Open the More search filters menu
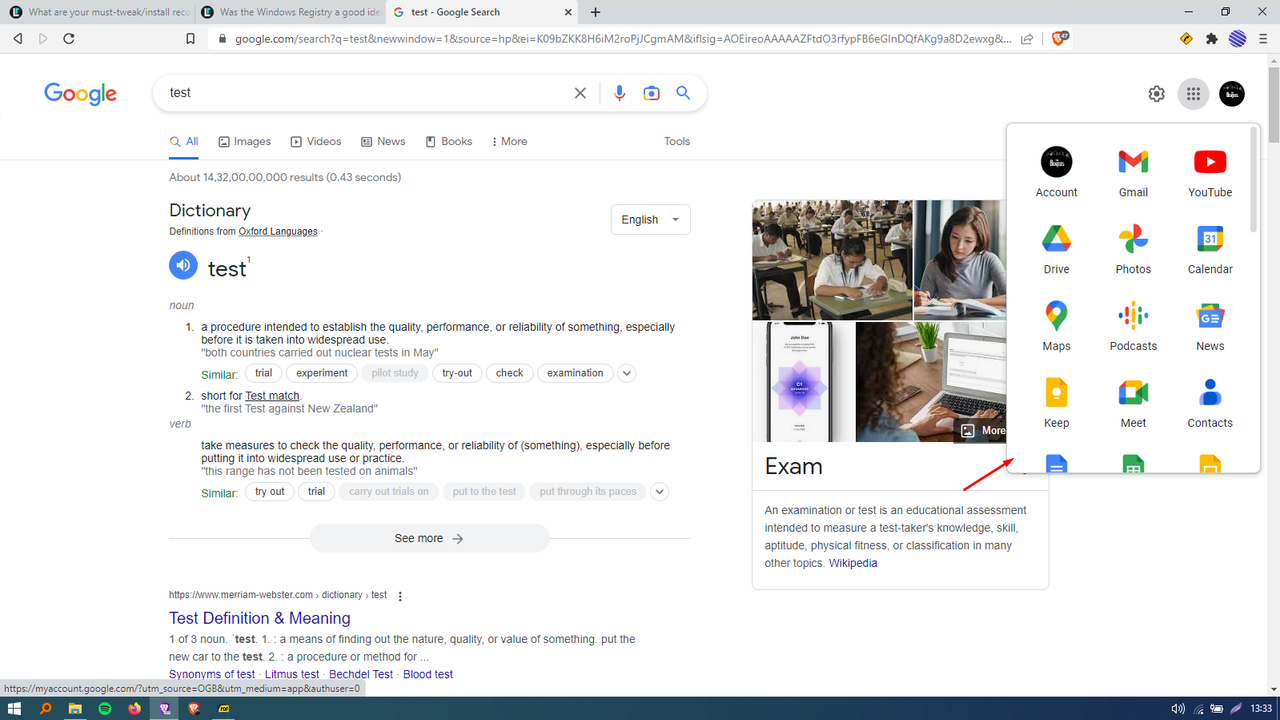 coord(509,141)
